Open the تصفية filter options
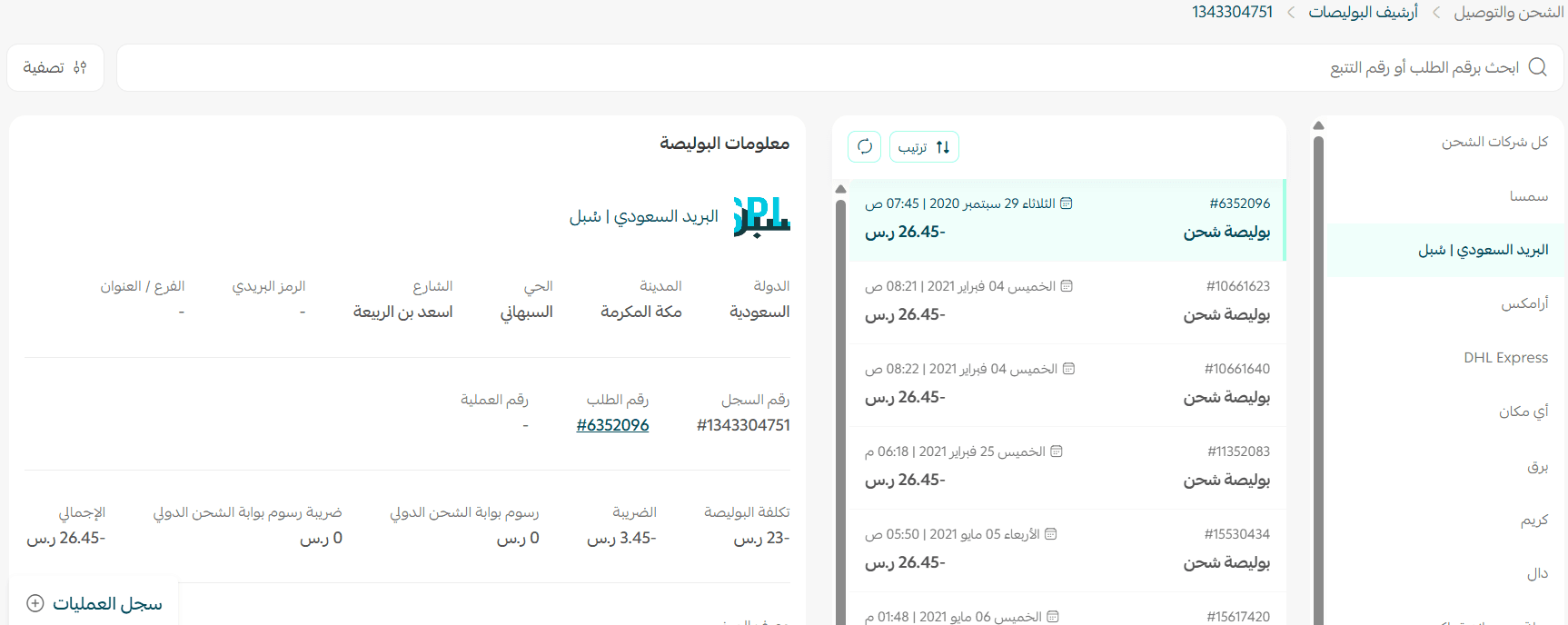This screenshot has height=625, width=1568. pos(55,67)
